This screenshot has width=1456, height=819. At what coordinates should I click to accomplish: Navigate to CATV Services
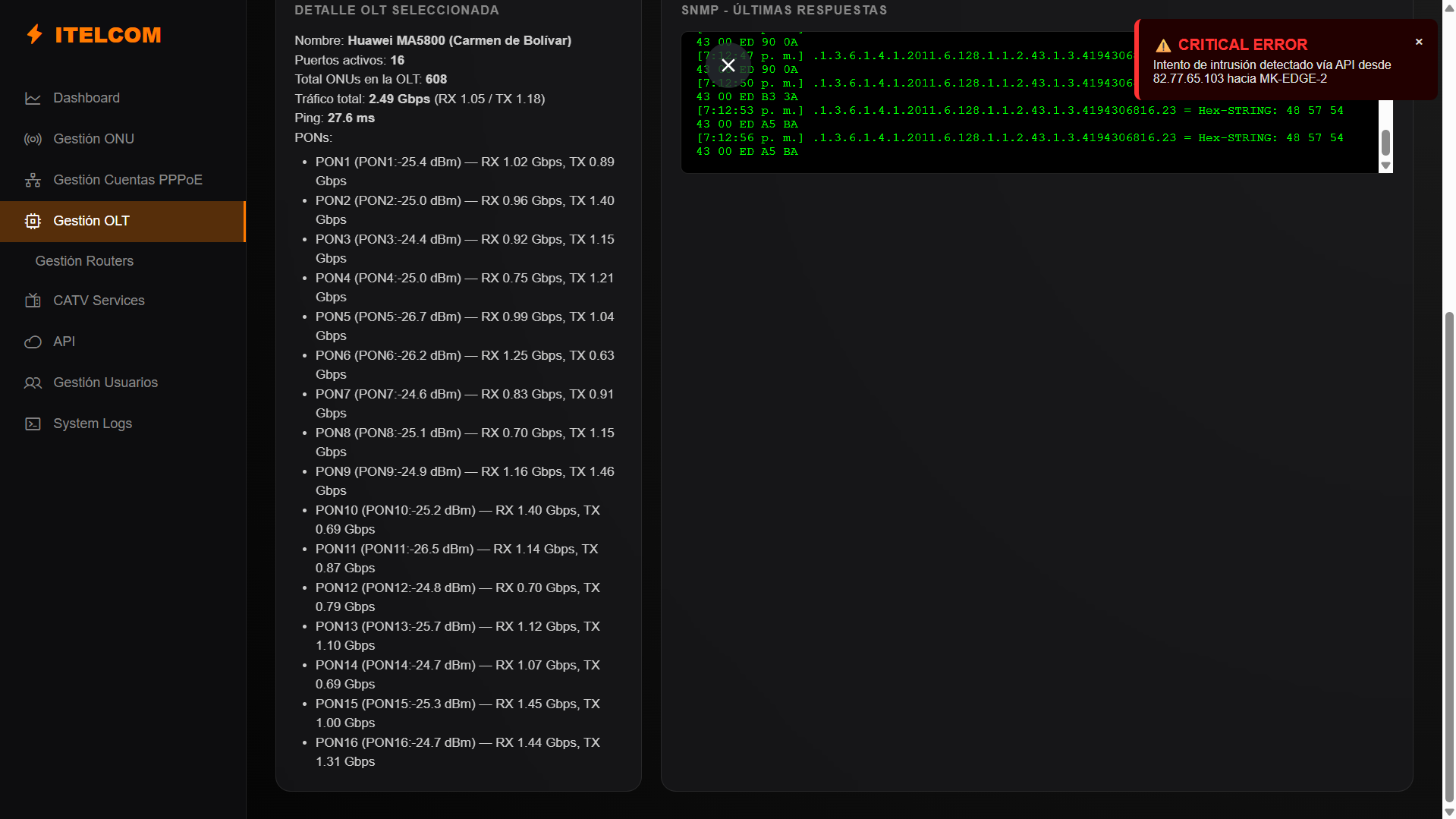[x=123, y=301]
